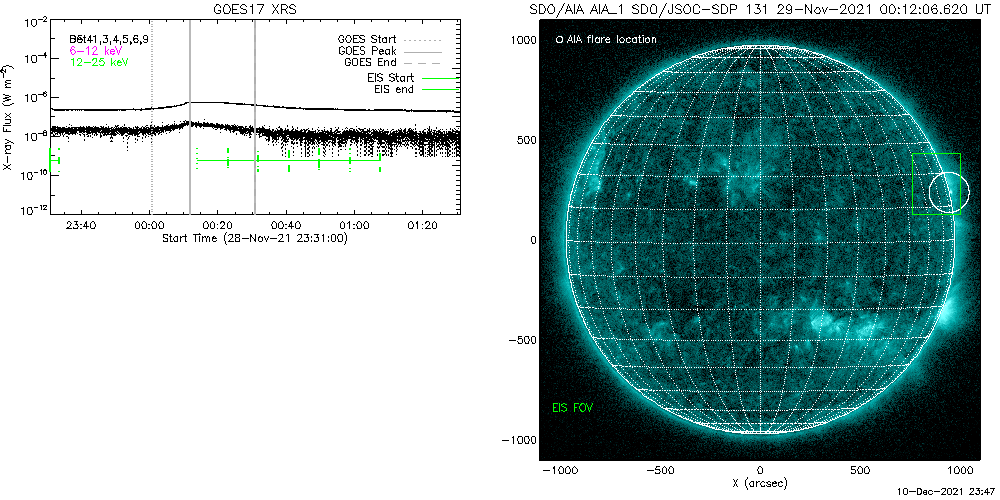Click the X (arcsec) axis label
Image resolution: width=1000 pixels, height=500 pixels.
pyautogui.click(x=759, y=483)
